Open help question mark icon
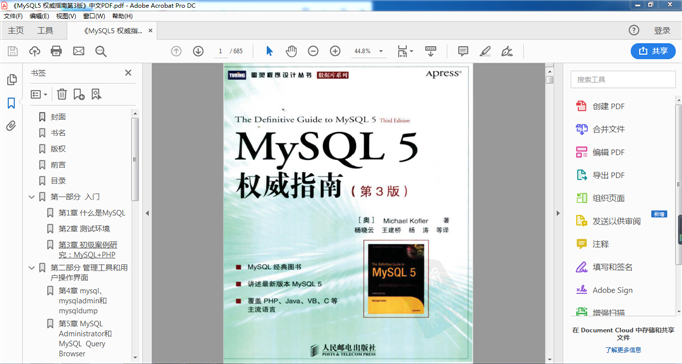This screenshot has height=364, width=682. point(634,30)
